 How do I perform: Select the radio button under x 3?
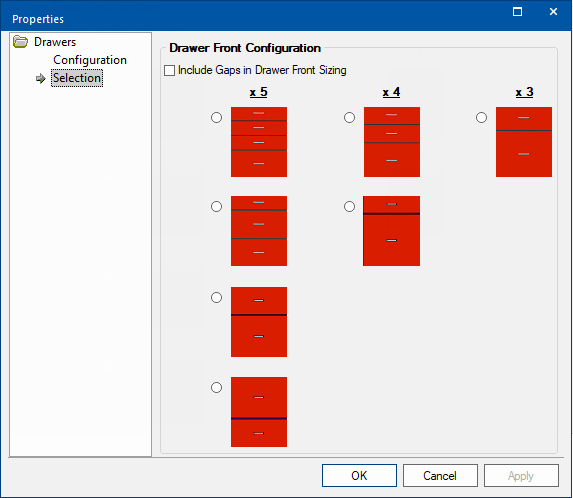click(481, 118)
